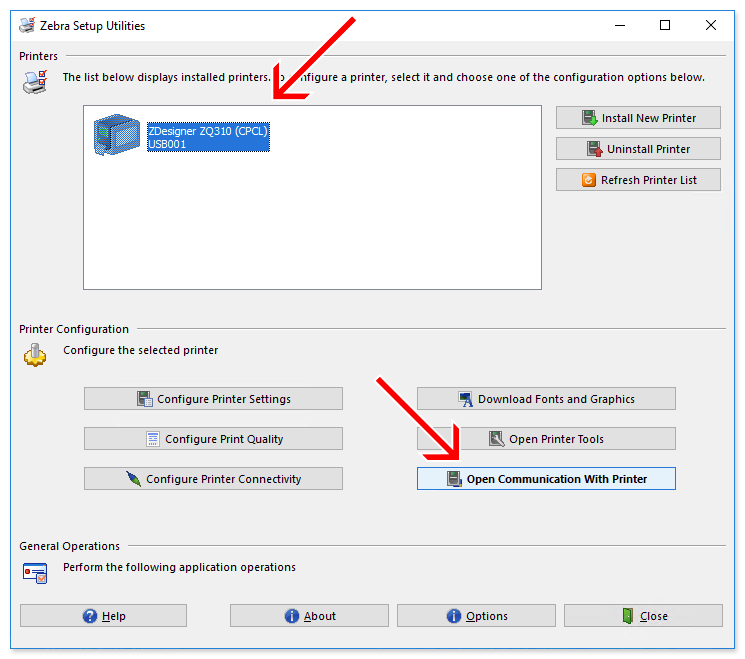This screenshot has height=659, width=745.
Task: Click Download Fonts and Graphics button
Action: [x=546, y=399]
